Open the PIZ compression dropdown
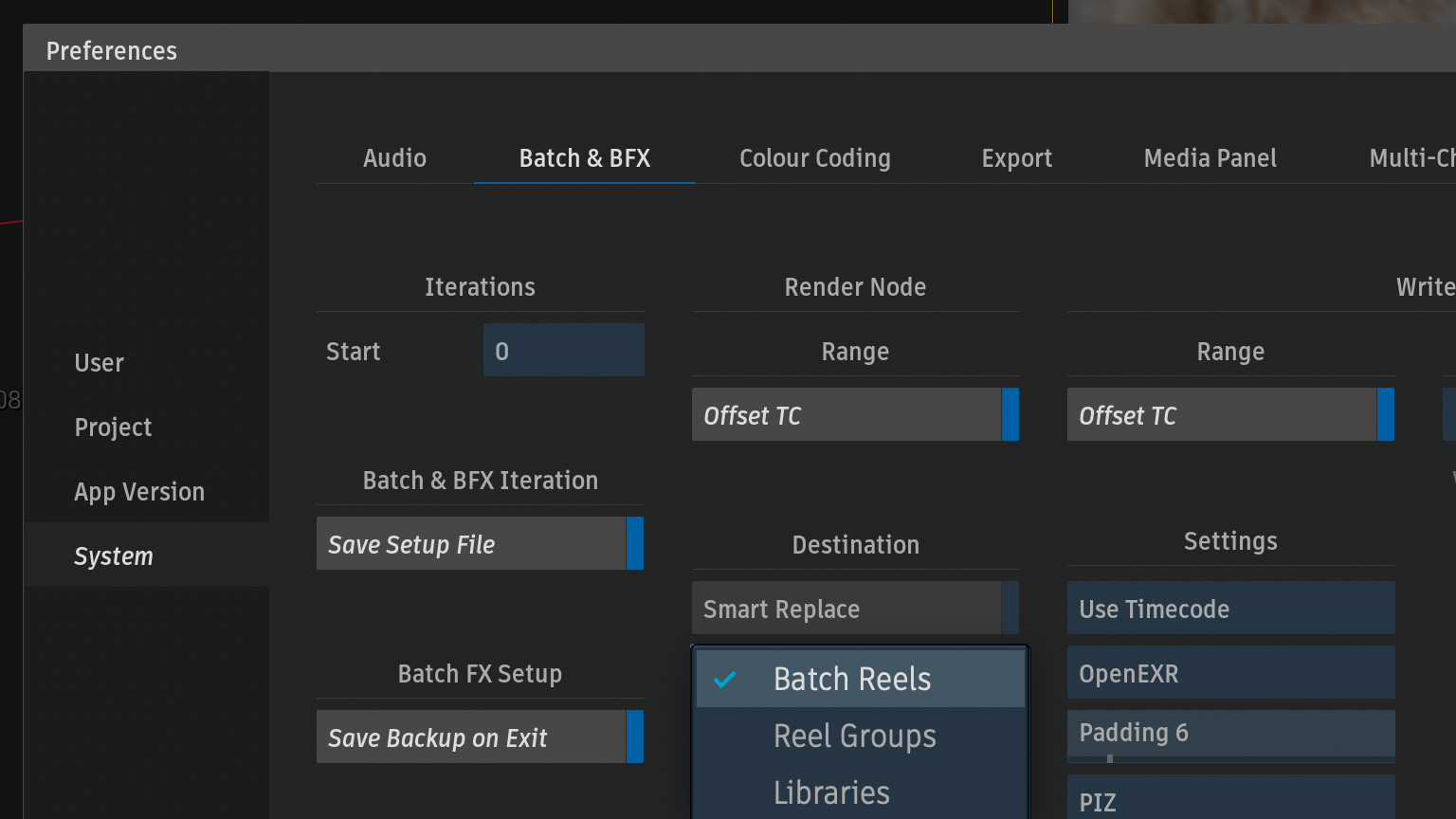 click(1229, 800)
